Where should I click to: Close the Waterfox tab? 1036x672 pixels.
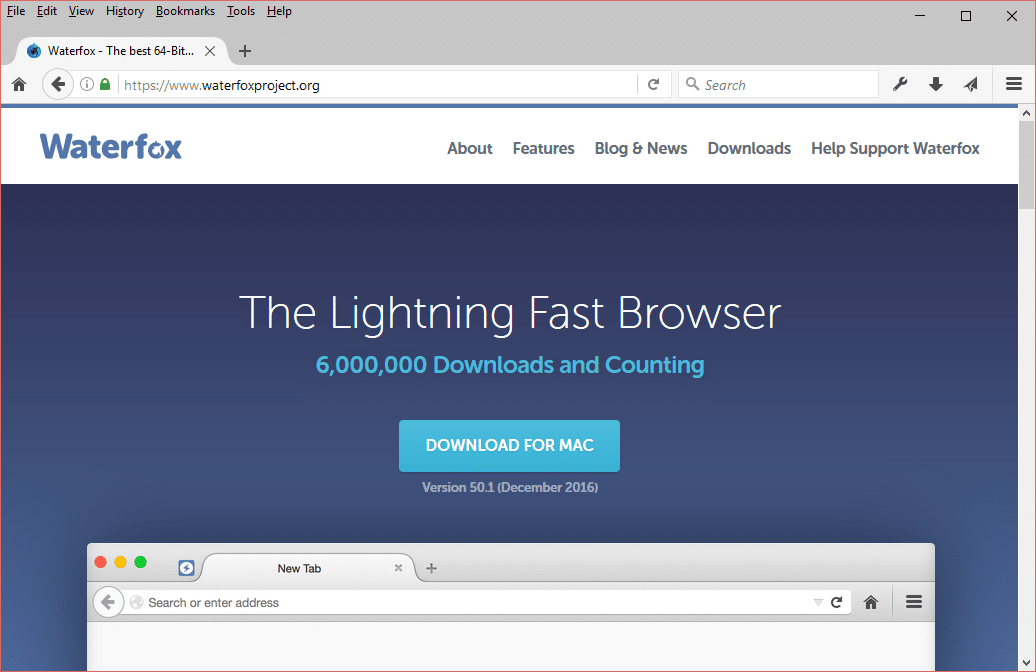(210, 51)
